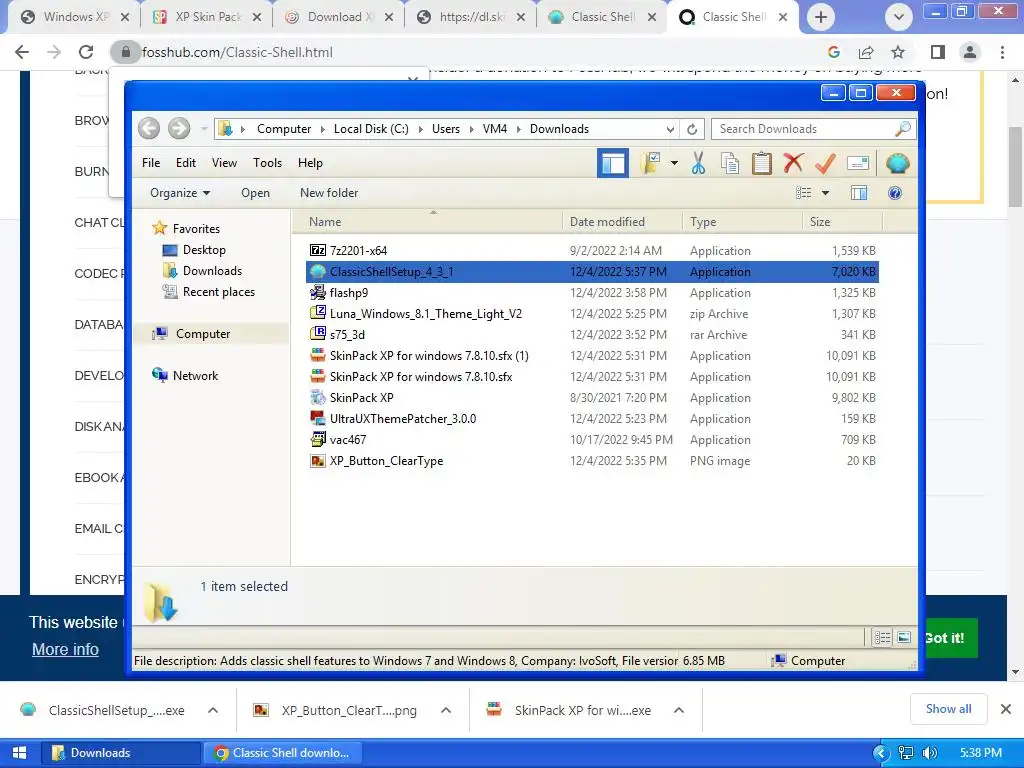Toggle the navigation pane toolbar icon

(x=613, y=163)
